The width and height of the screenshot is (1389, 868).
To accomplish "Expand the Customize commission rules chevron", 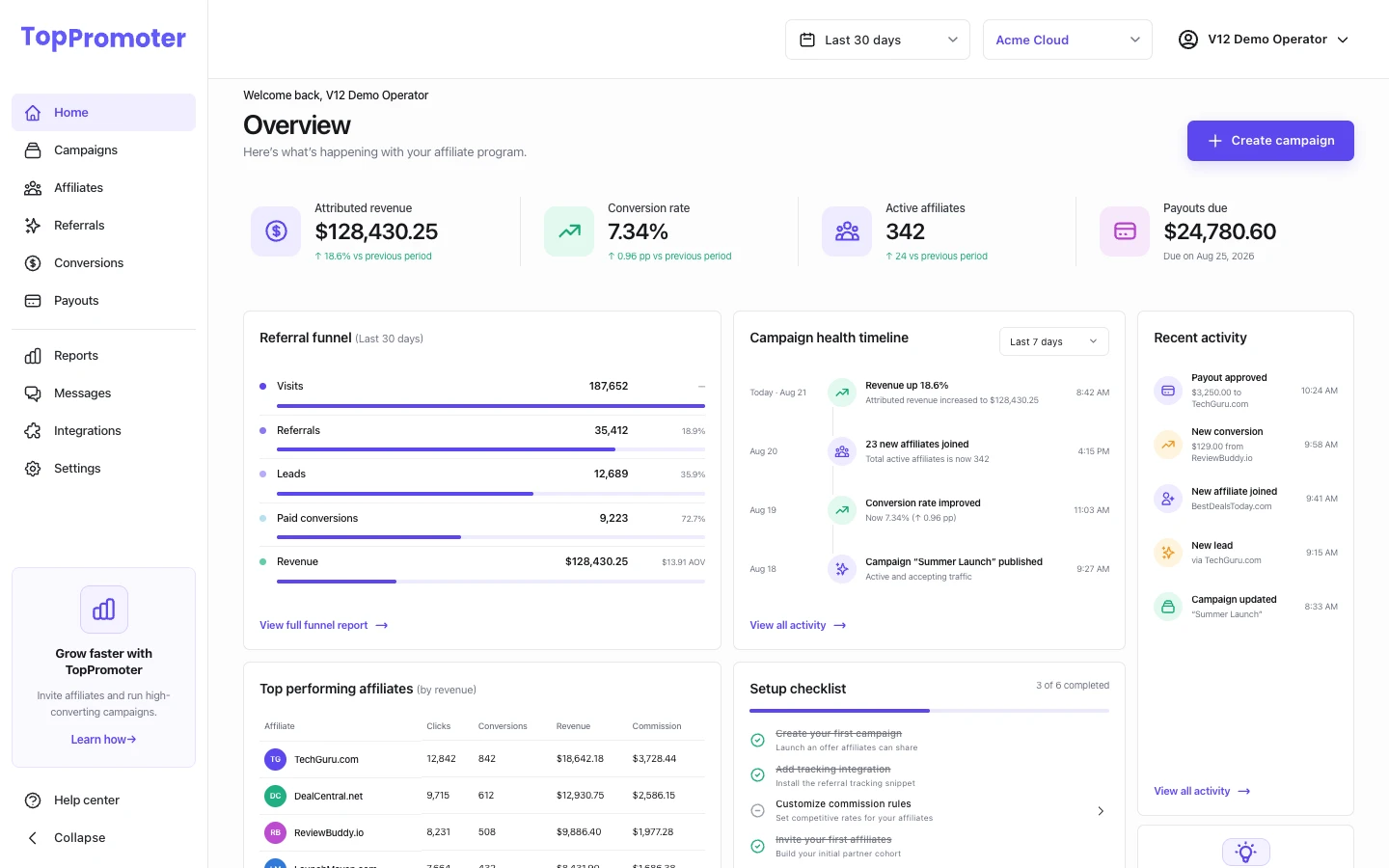I will click(1101, 811).
